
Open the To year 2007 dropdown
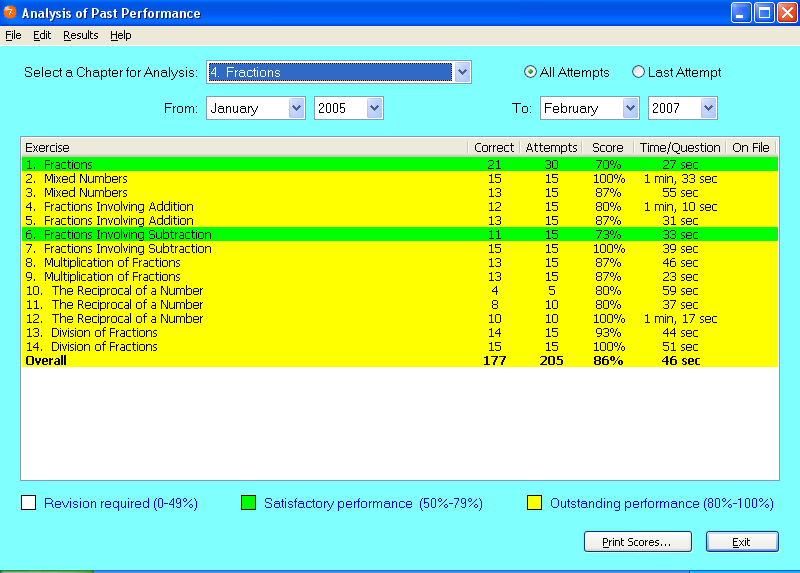708,108
